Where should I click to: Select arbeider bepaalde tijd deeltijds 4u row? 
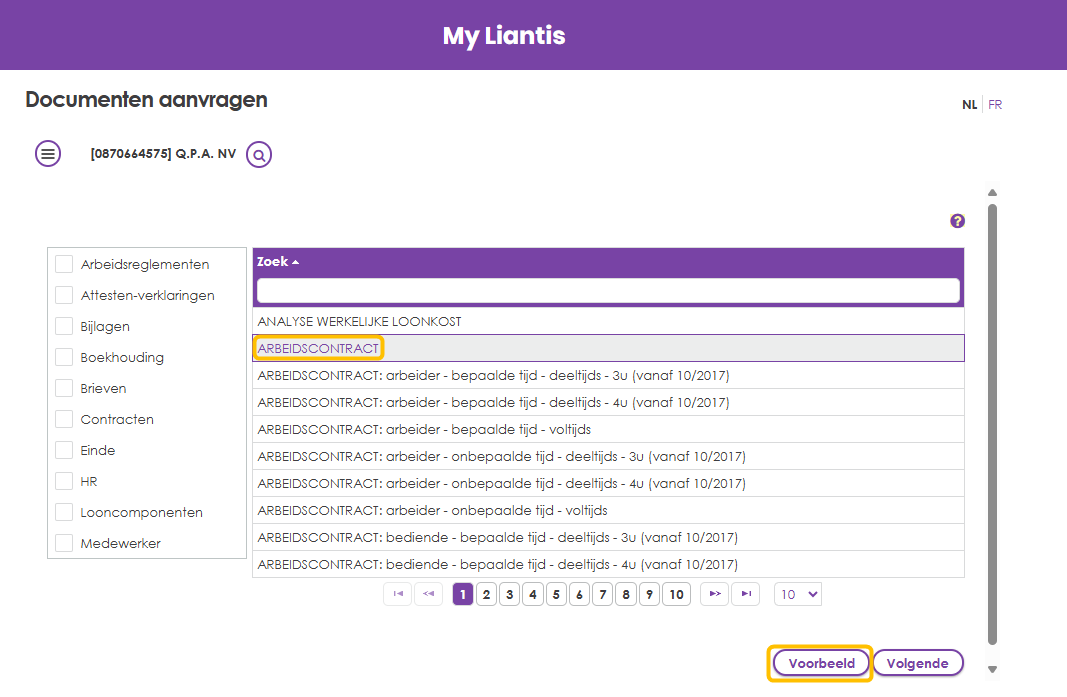point(608,402)
